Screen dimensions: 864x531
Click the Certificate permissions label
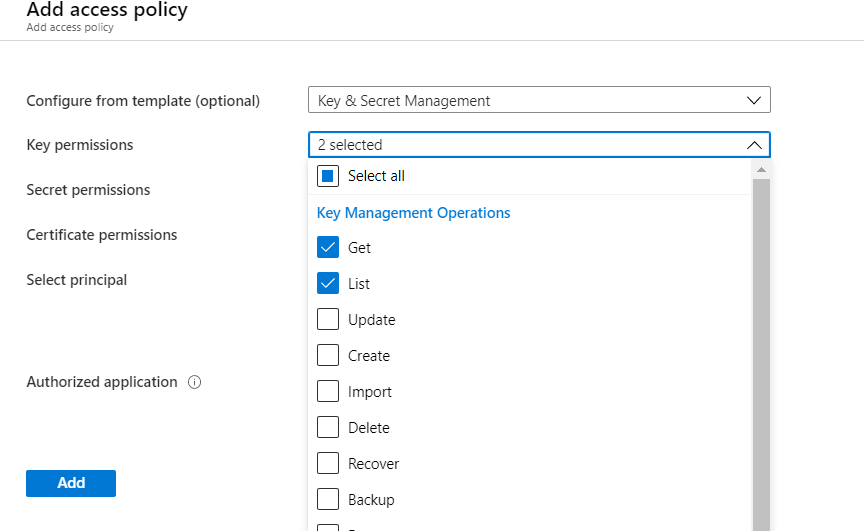tap(102, 235)
